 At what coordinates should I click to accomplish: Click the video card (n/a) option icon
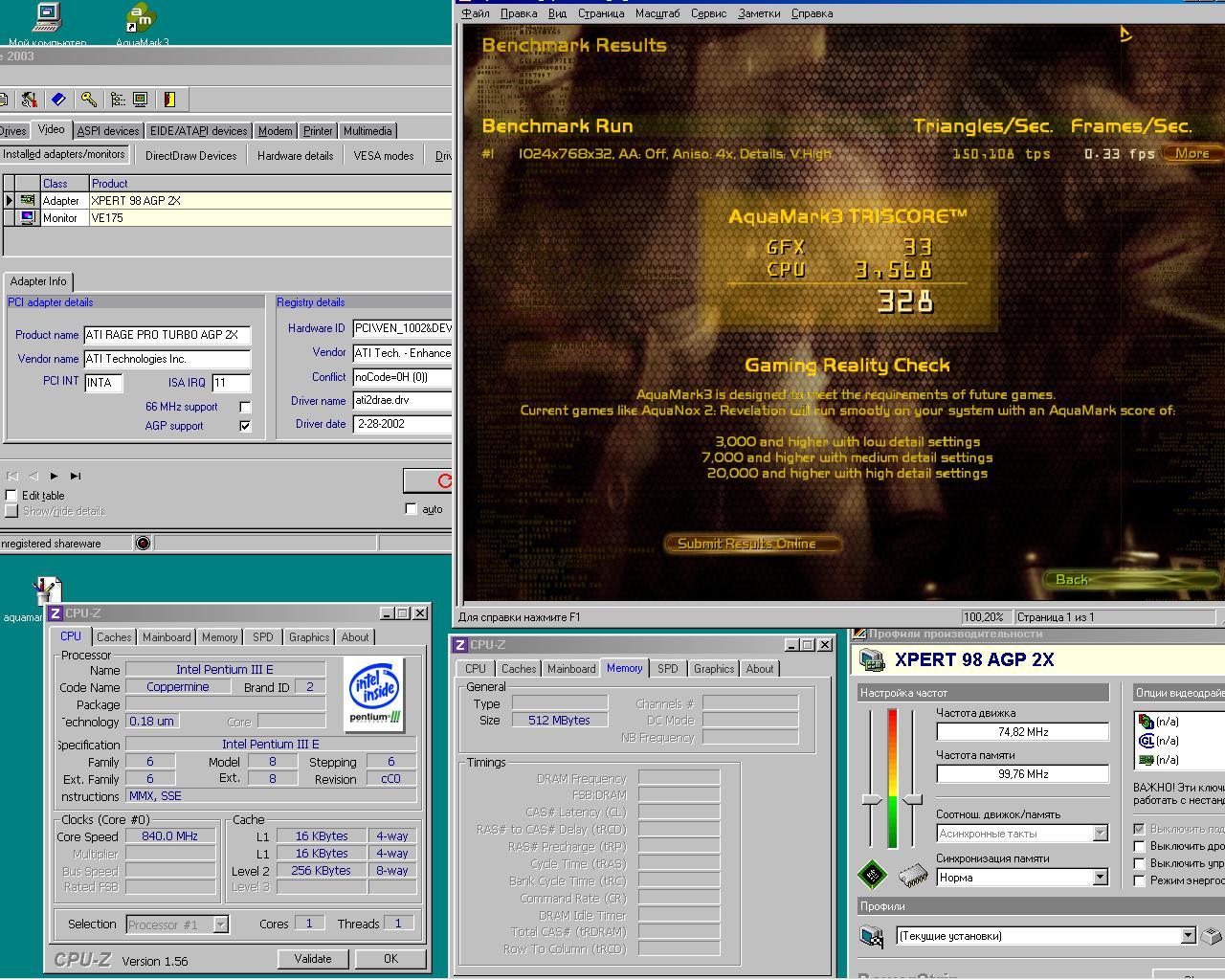[x=1146, y=760]
